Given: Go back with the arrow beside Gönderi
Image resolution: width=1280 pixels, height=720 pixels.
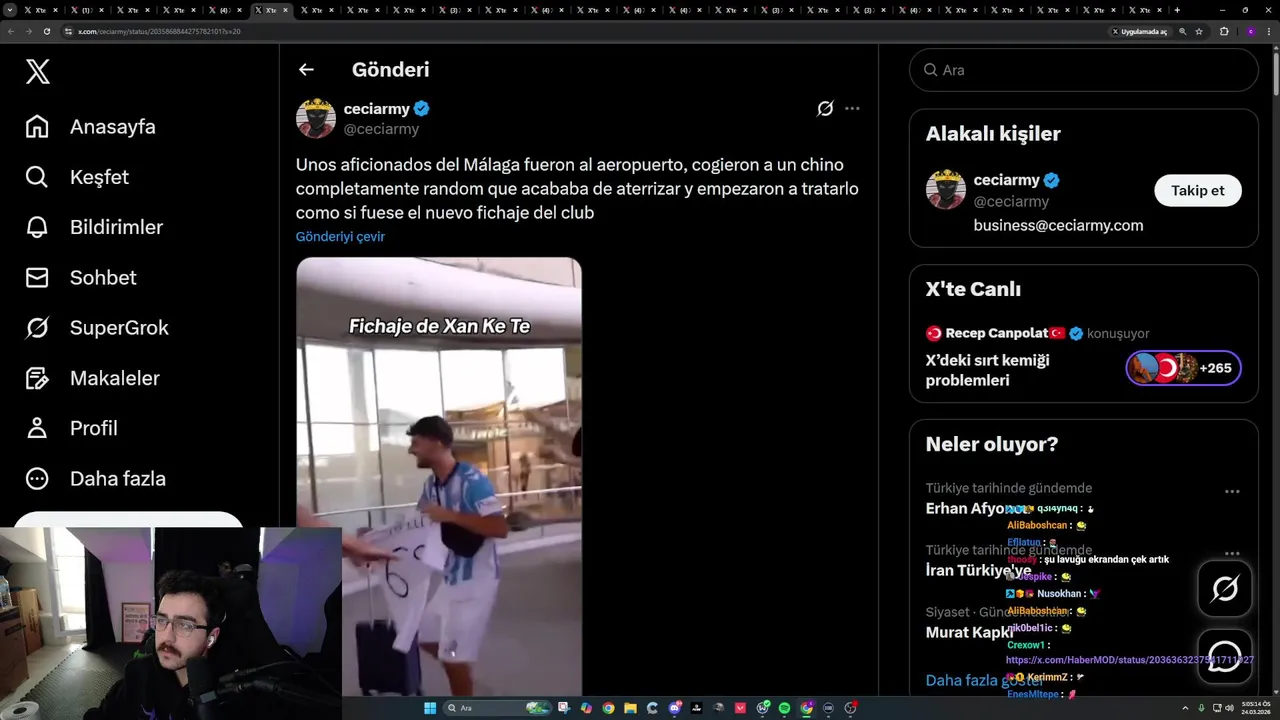Looking at the screenshot, I should 306,70.
